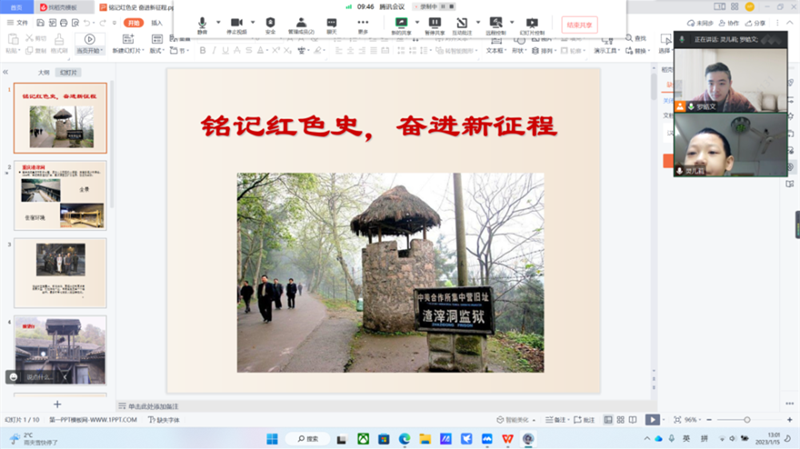
Task: Switch to the template finder document tab
Action: (62, 7)
